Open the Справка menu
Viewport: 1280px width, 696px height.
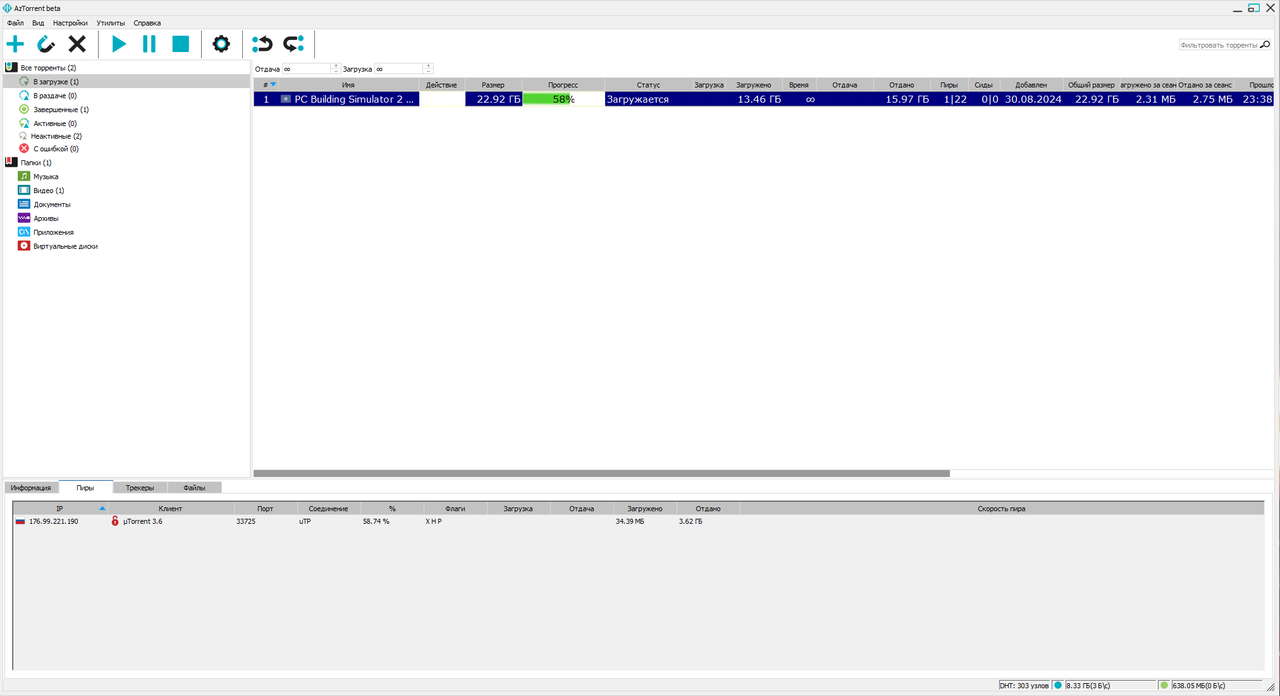147,22
